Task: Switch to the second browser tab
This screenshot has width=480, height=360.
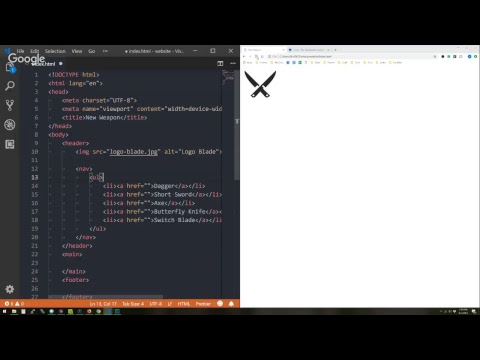Action: click(309, 50)
